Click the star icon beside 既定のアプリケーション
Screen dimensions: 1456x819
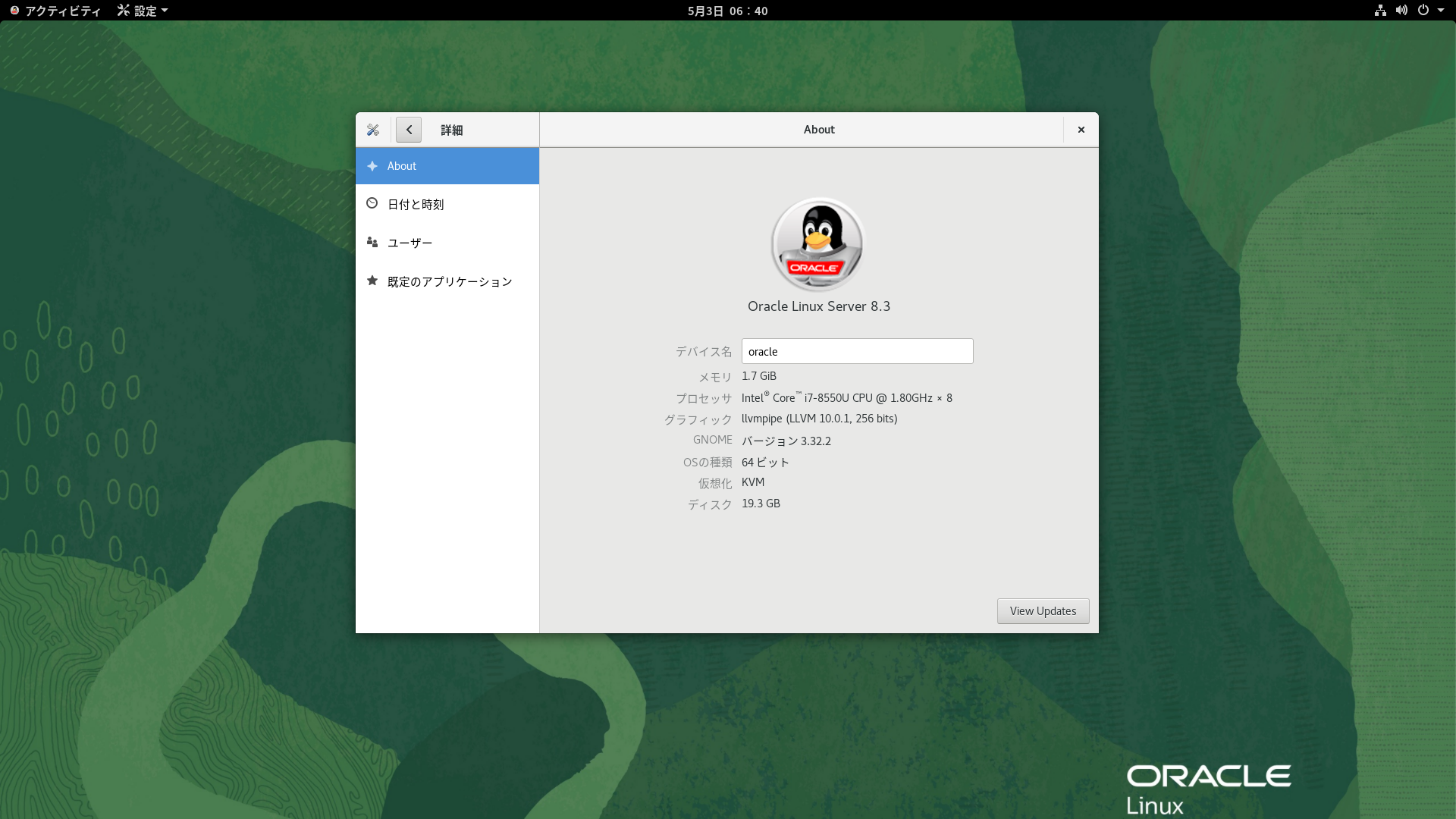(372, 281)
